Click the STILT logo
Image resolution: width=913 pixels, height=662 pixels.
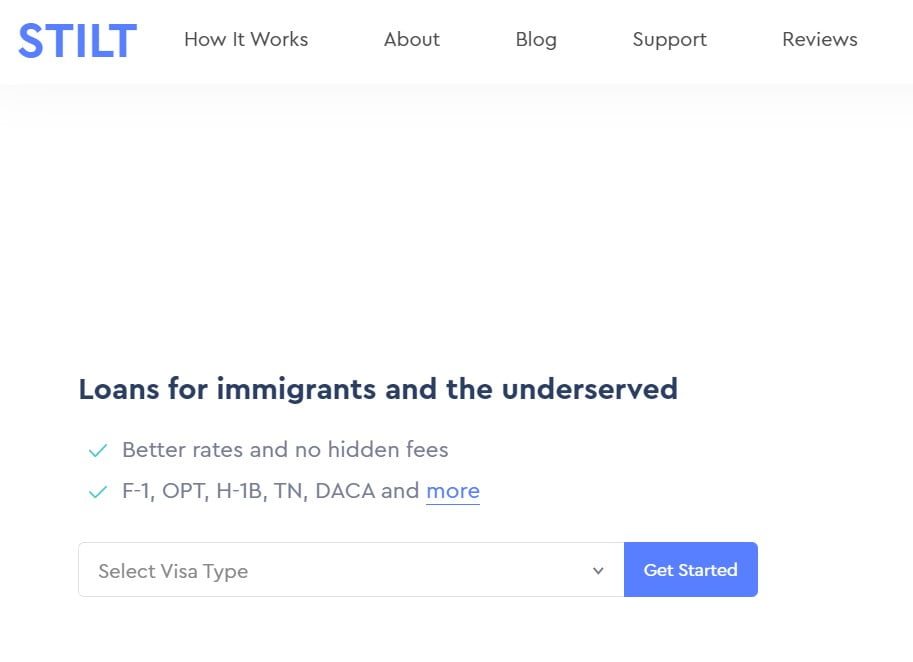click(x=77, y=41)
